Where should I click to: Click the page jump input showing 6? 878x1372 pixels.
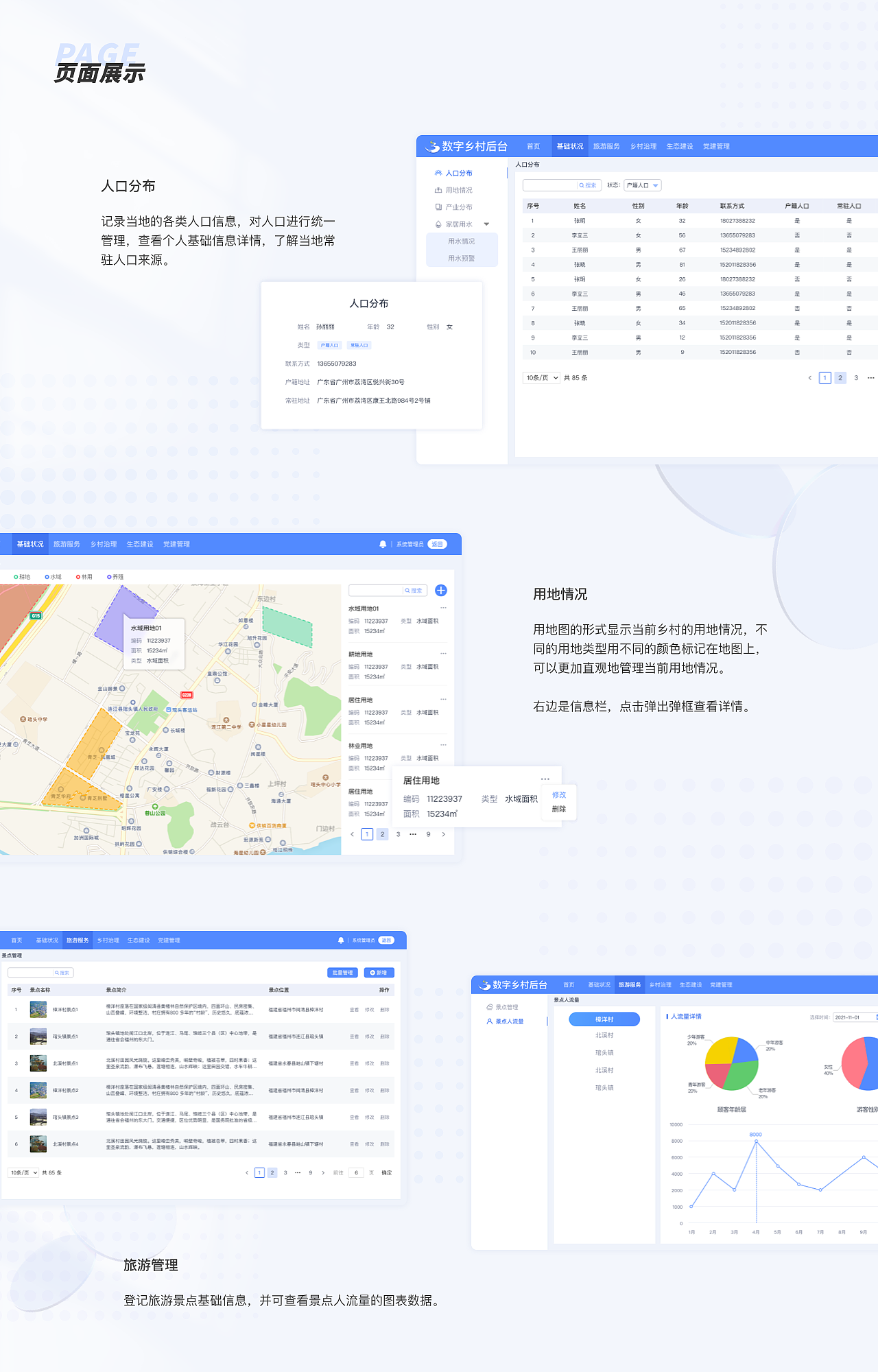357,1173
